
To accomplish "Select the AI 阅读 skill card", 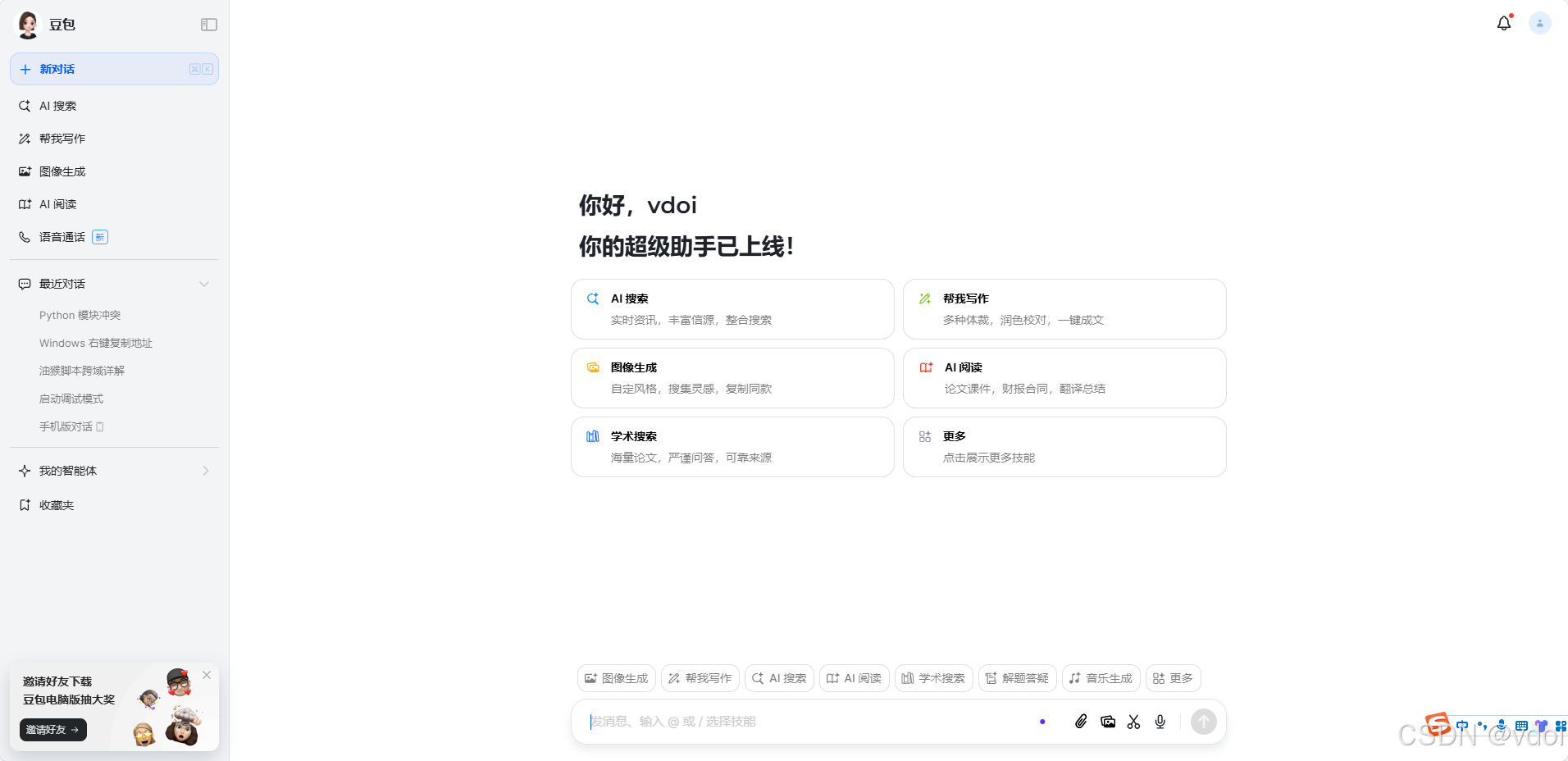I will [x=1064, y=378].
